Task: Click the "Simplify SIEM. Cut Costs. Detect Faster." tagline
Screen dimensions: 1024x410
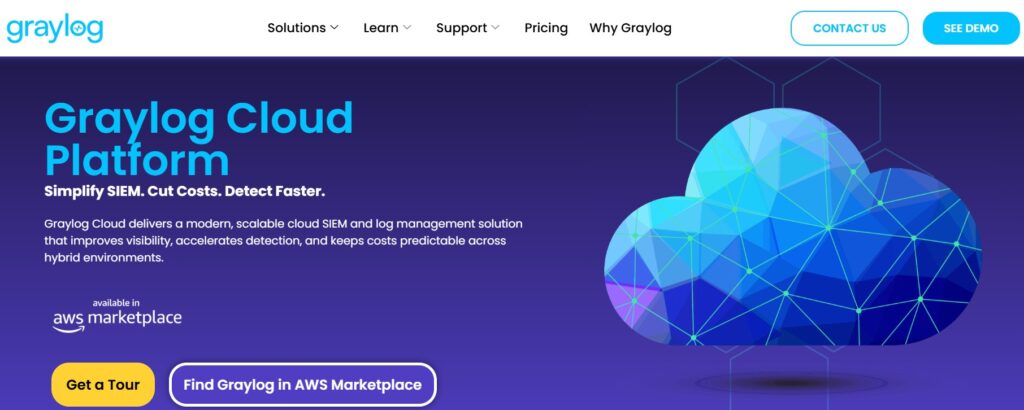Action: point(185,192)
